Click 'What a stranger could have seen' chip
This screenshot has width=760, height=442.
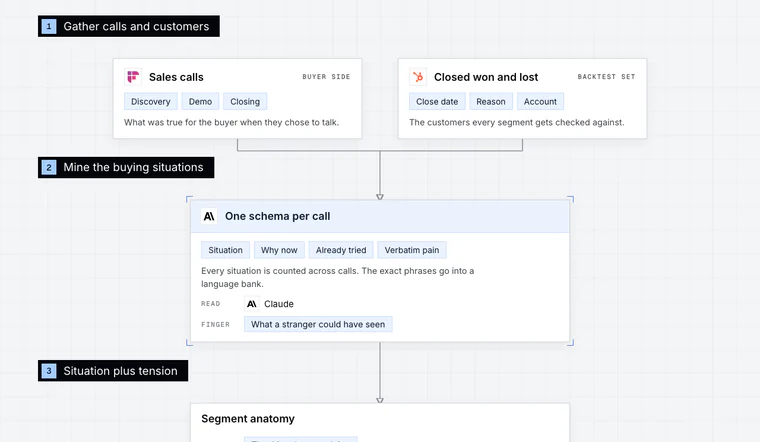pos(318,324)
